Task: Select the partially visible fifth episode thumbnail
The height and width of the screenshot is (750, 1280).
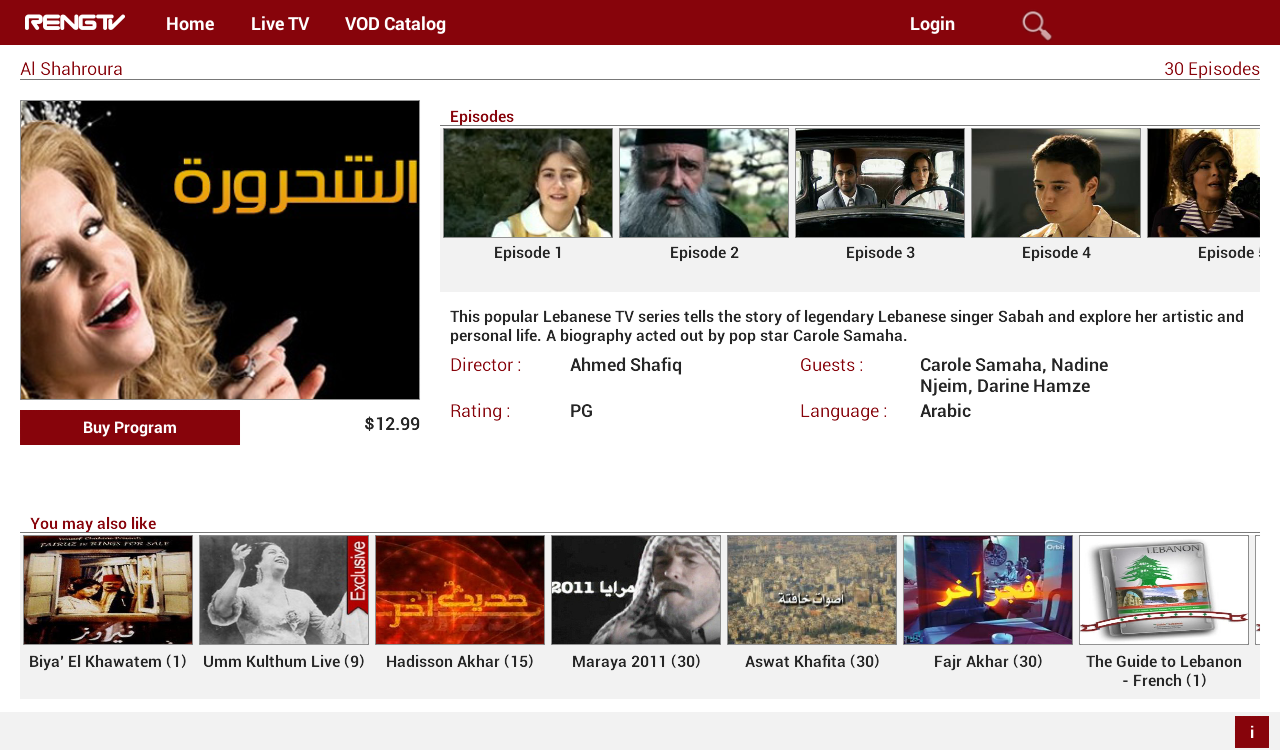Action: (x=1203, y=183)
